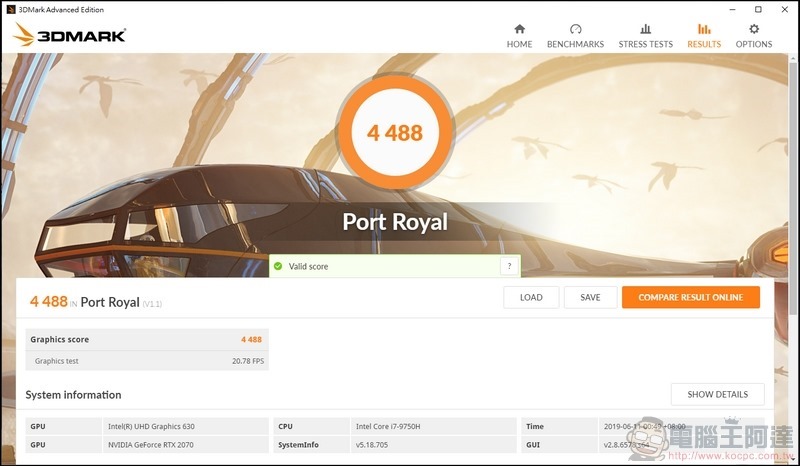Click SHOW DETAILS for system information
Screen dimensions: 800x466
coord(717,394)
